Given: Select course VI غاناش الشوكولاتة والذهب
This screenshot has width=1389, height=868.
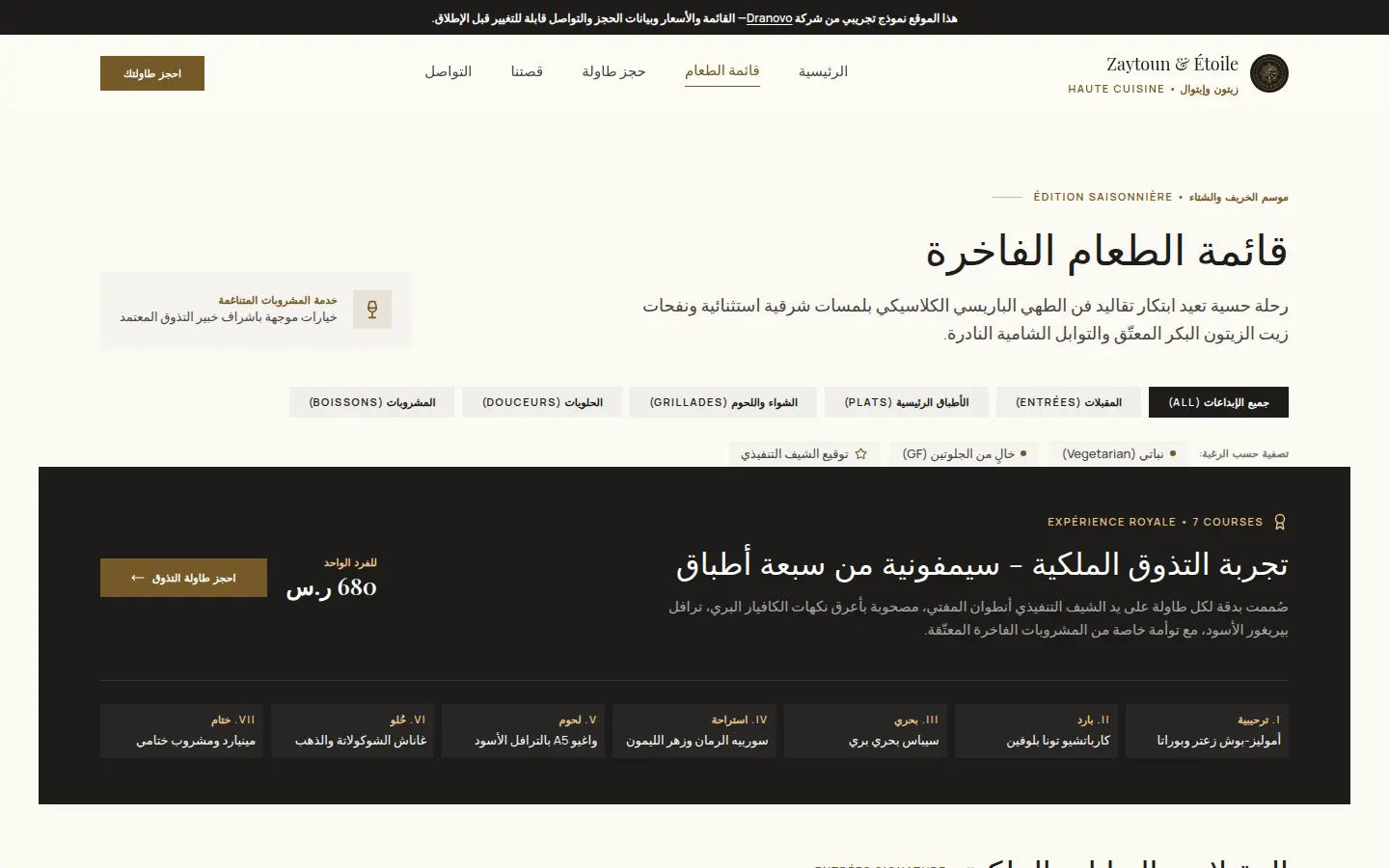Looking at the screenshot, I should (352, 731).
